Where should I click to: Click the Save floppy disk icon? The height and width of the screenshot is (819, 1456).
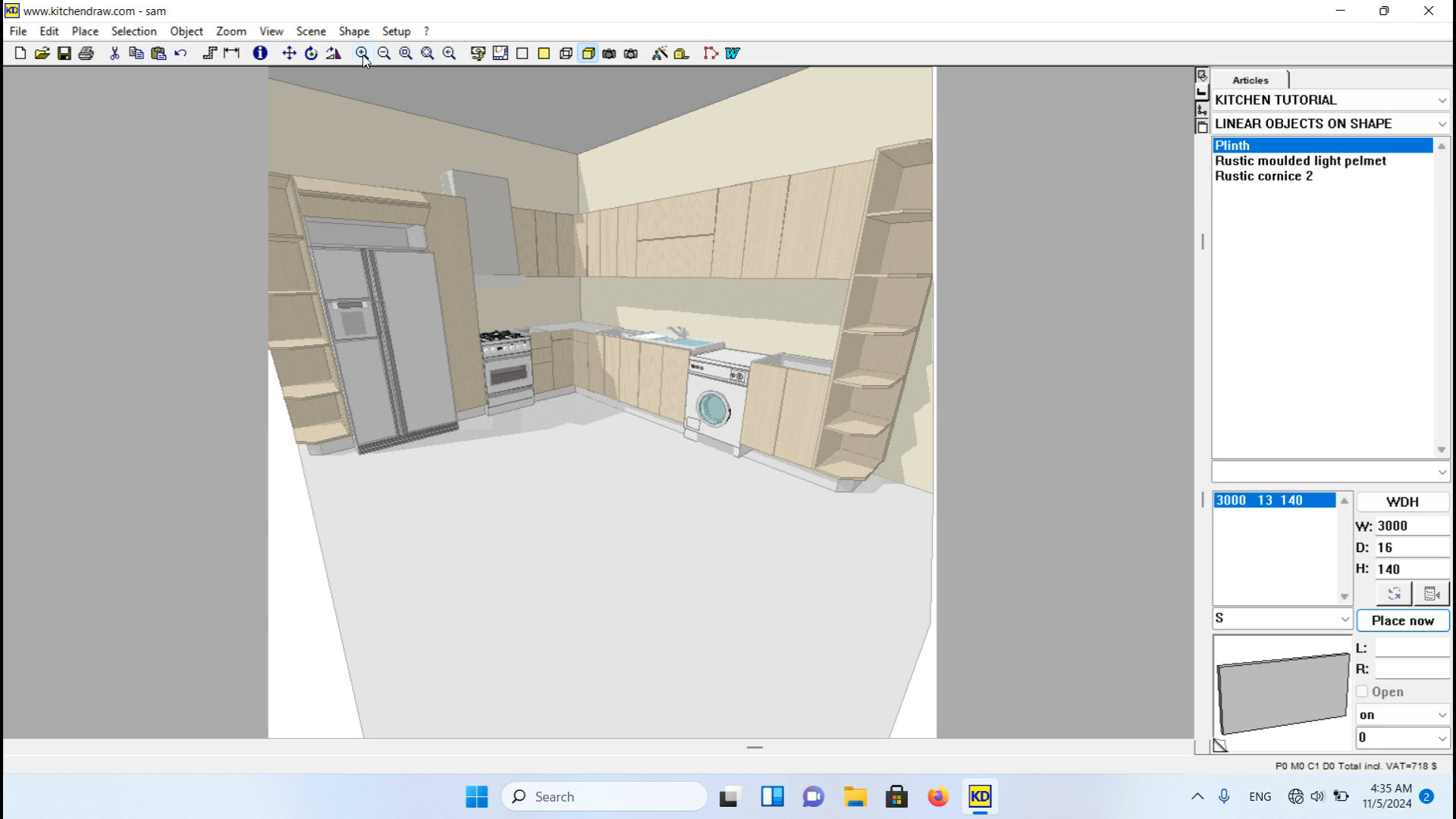click(x=64, y=53)
